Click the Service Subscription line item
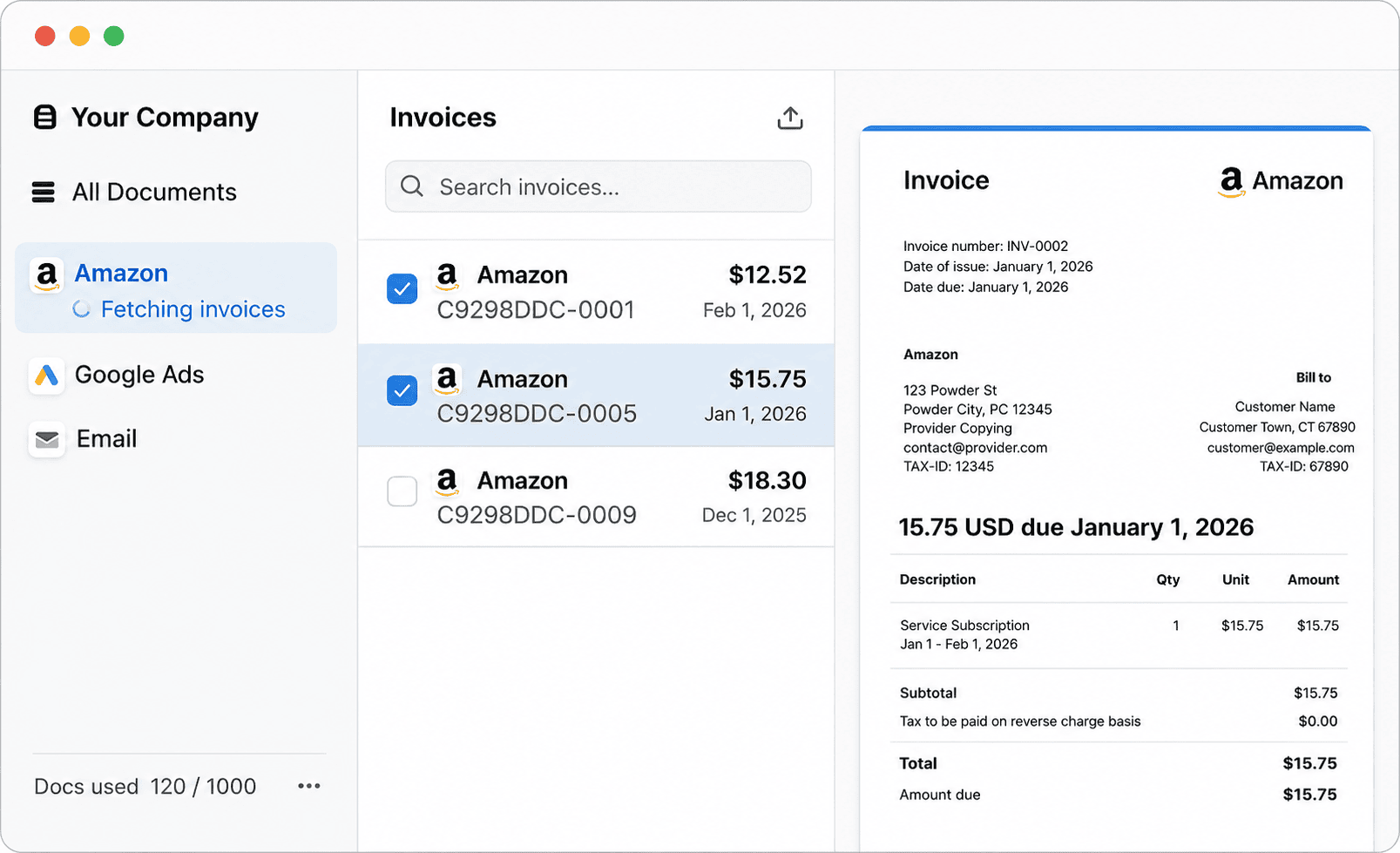 click(x=964, y=626)
